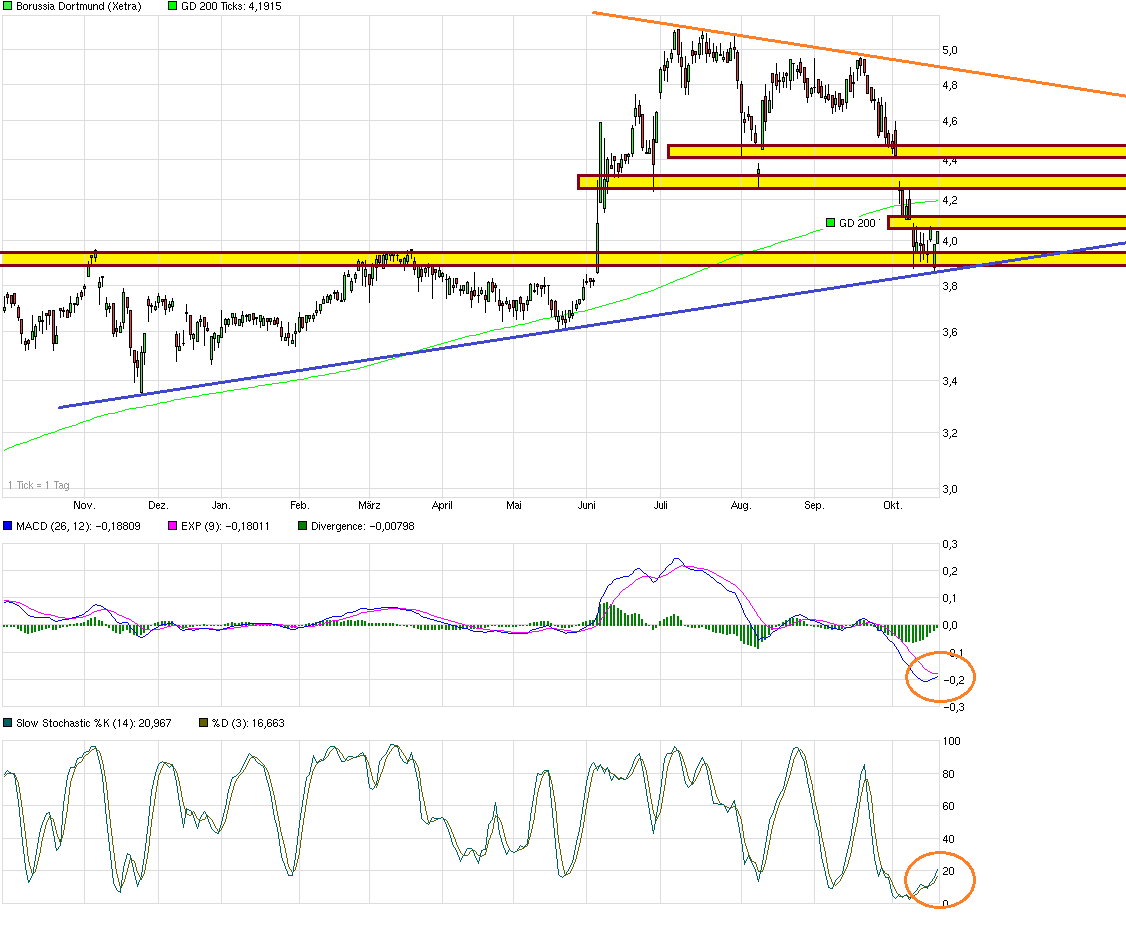Click the EXP (9): -0,18011 value text
The width and height of the screenshot is (1126, 929).
pyautogui.click(x=225, y=526)
